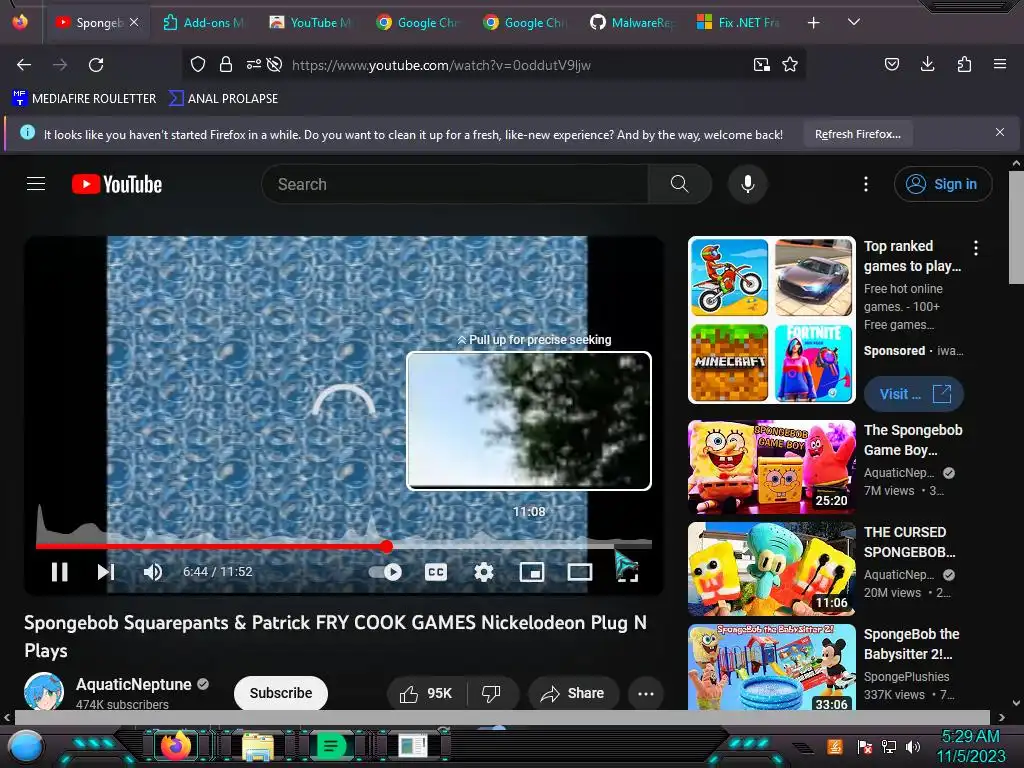Enter fullscreen mode
The width and height of the screenshot is (1024, 768).
click(x=627, y=572)
